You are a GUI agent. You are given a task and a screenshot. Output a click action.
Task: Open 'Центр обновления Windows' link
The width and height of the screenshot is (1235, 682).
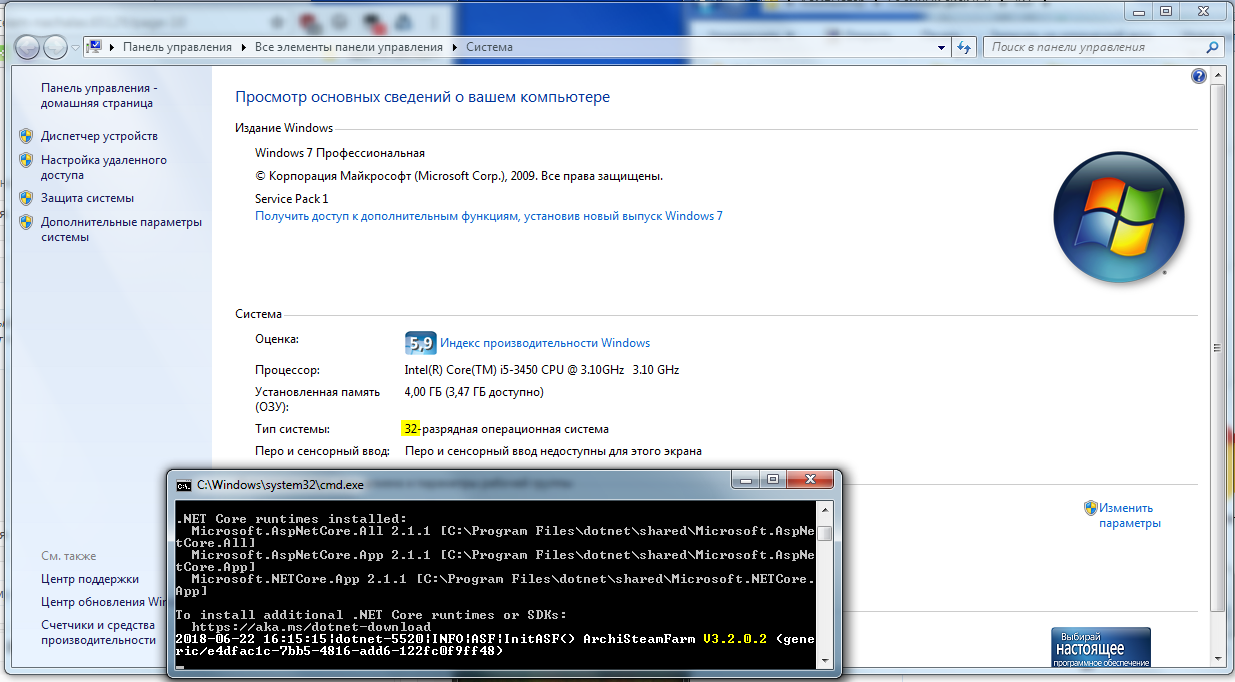[x=103, y=602]
